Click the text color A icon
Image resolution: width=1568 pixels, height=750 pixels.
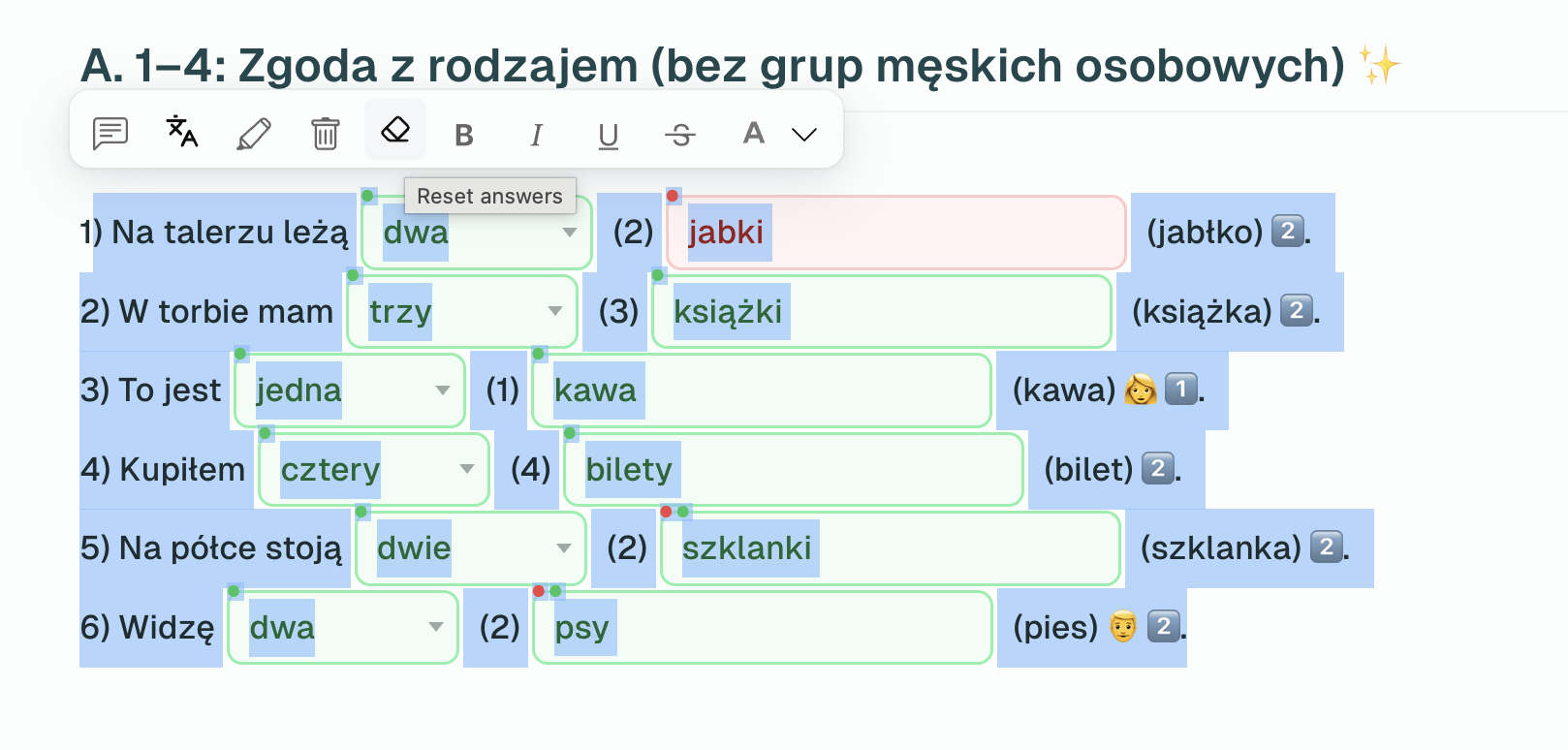tap(753, 133)
